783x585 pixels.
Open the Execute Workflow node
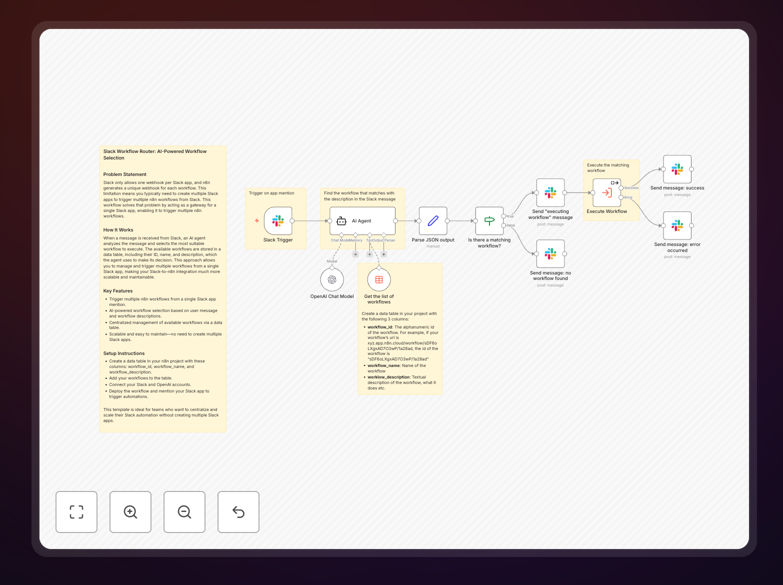point(607,192)
